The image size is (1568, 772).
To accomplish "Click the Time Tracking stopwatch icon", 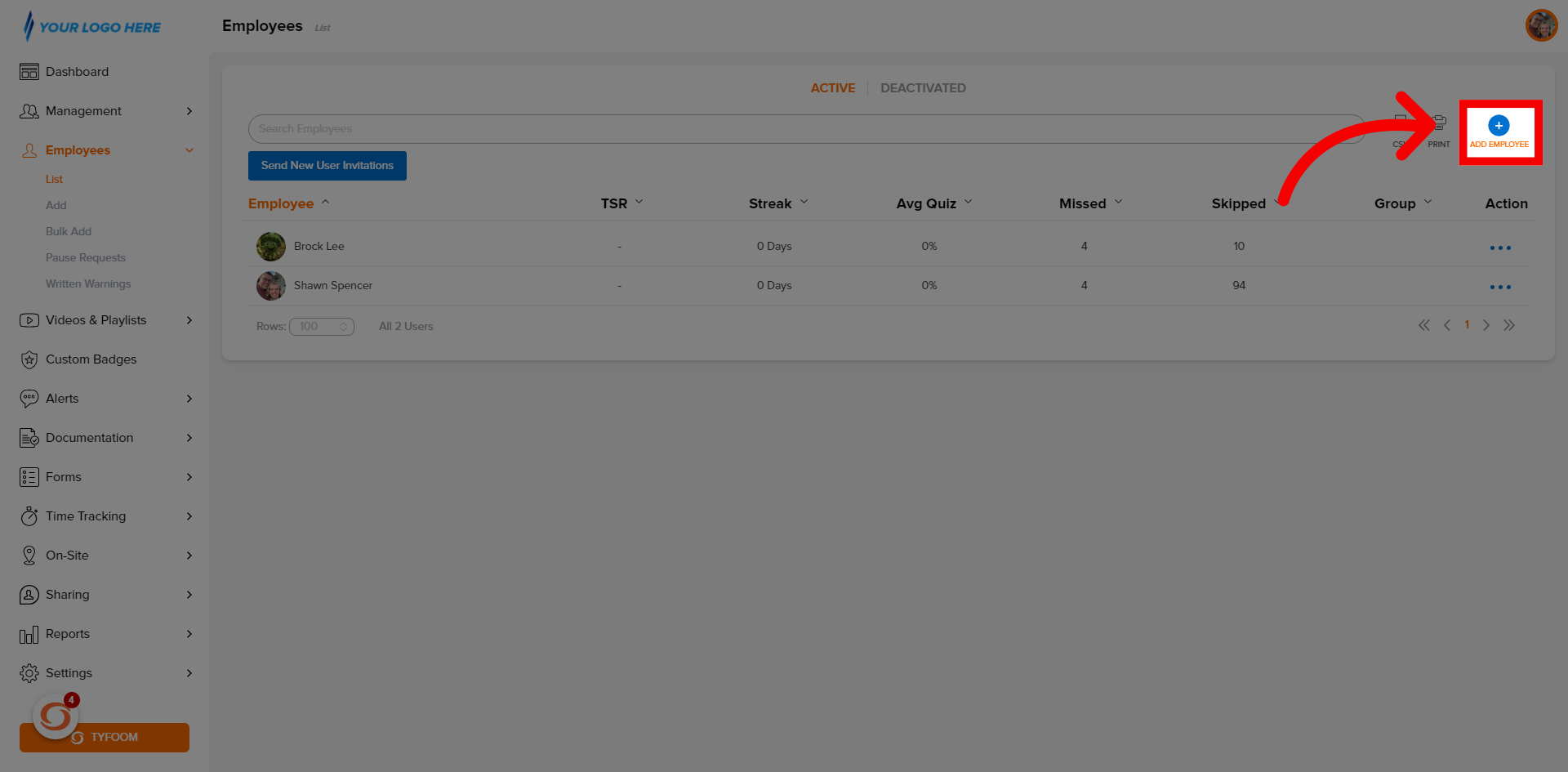I will [29, 515].
